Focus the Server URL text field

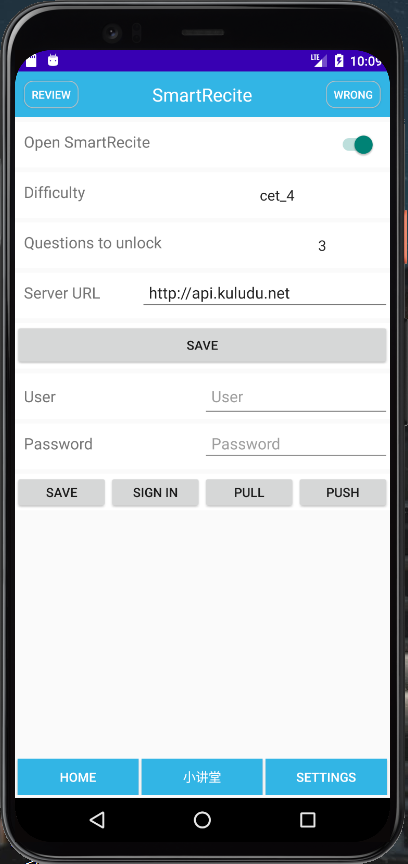[x=265, y=294]
